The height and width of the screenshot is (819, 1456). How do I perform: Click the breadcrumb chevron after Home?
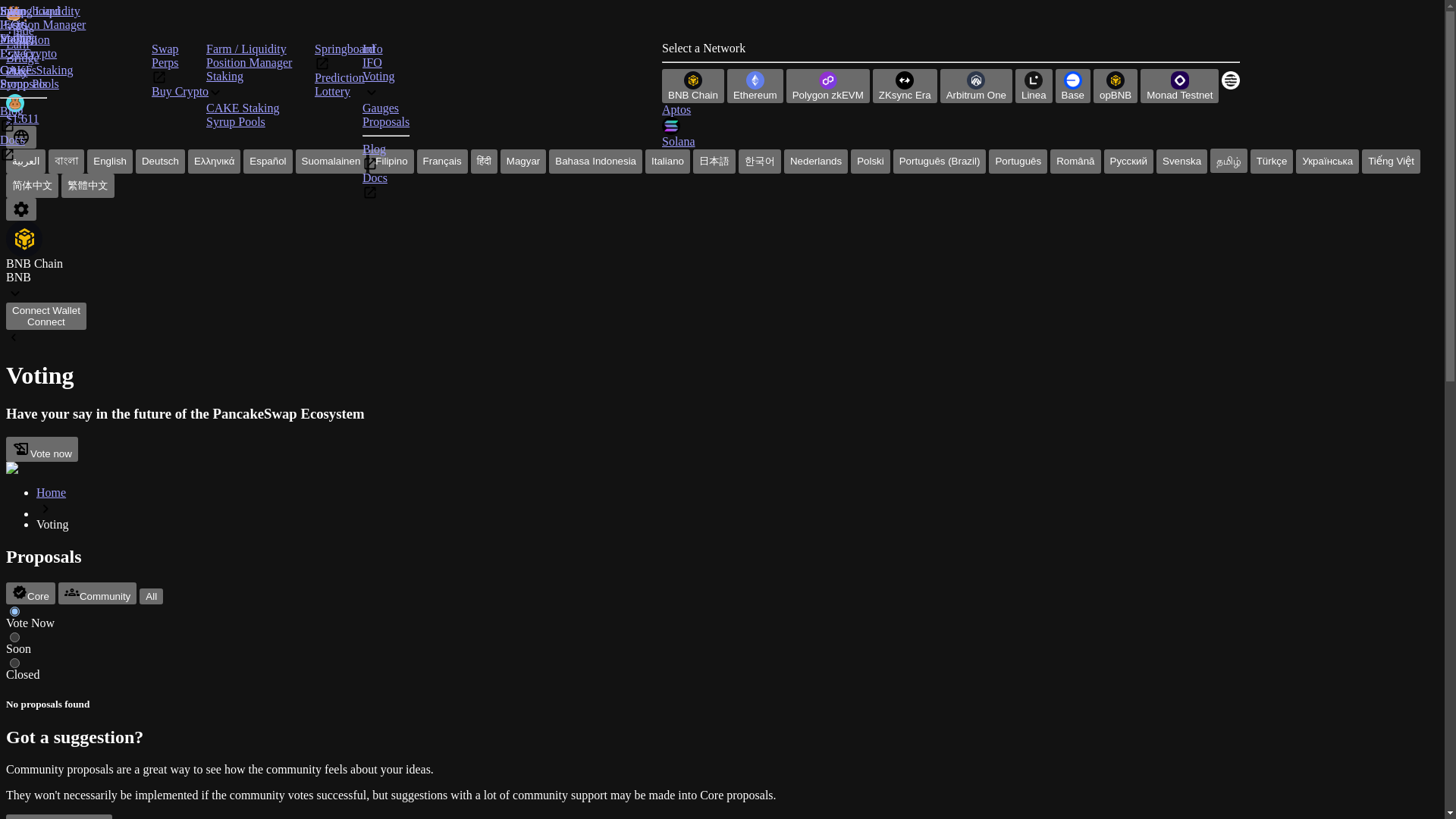pyautogui.click(x=45, y=509)
